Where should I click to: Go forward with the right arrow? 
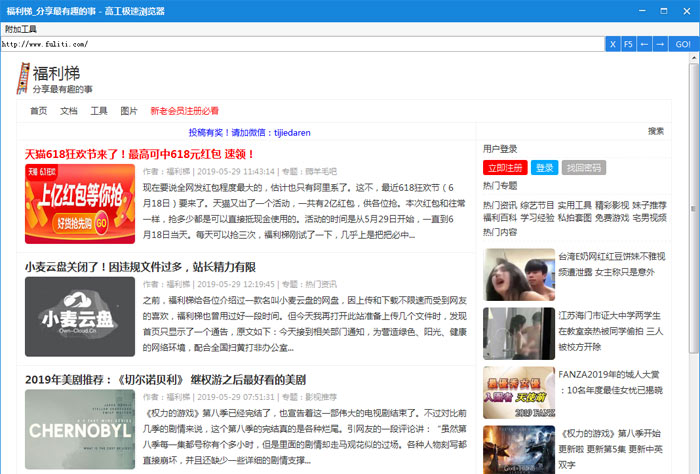click(x=659, y=45)
